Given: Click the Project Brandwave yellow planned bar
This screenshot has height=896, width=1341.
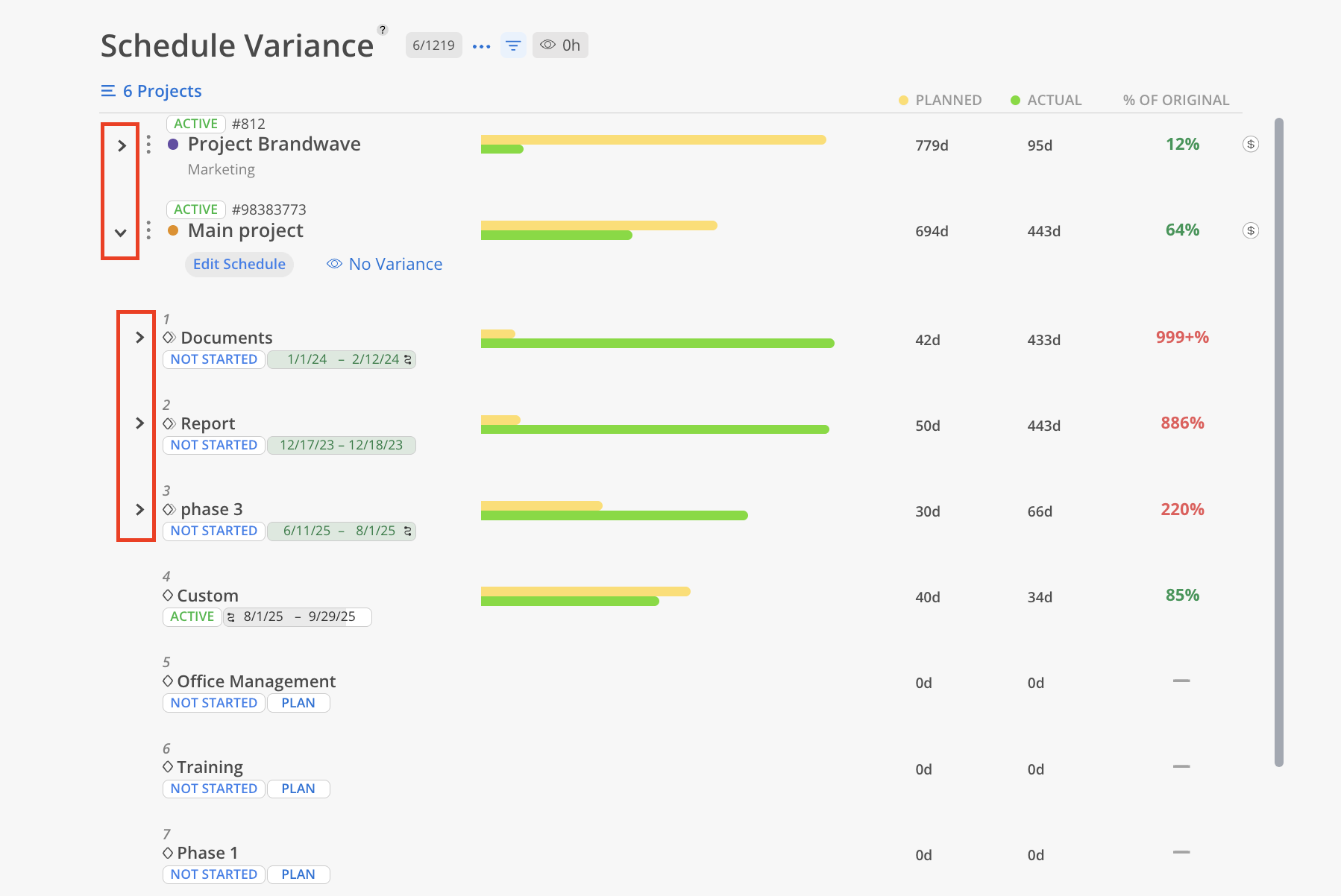Looking at the screenshot, I should coord(653,139).
